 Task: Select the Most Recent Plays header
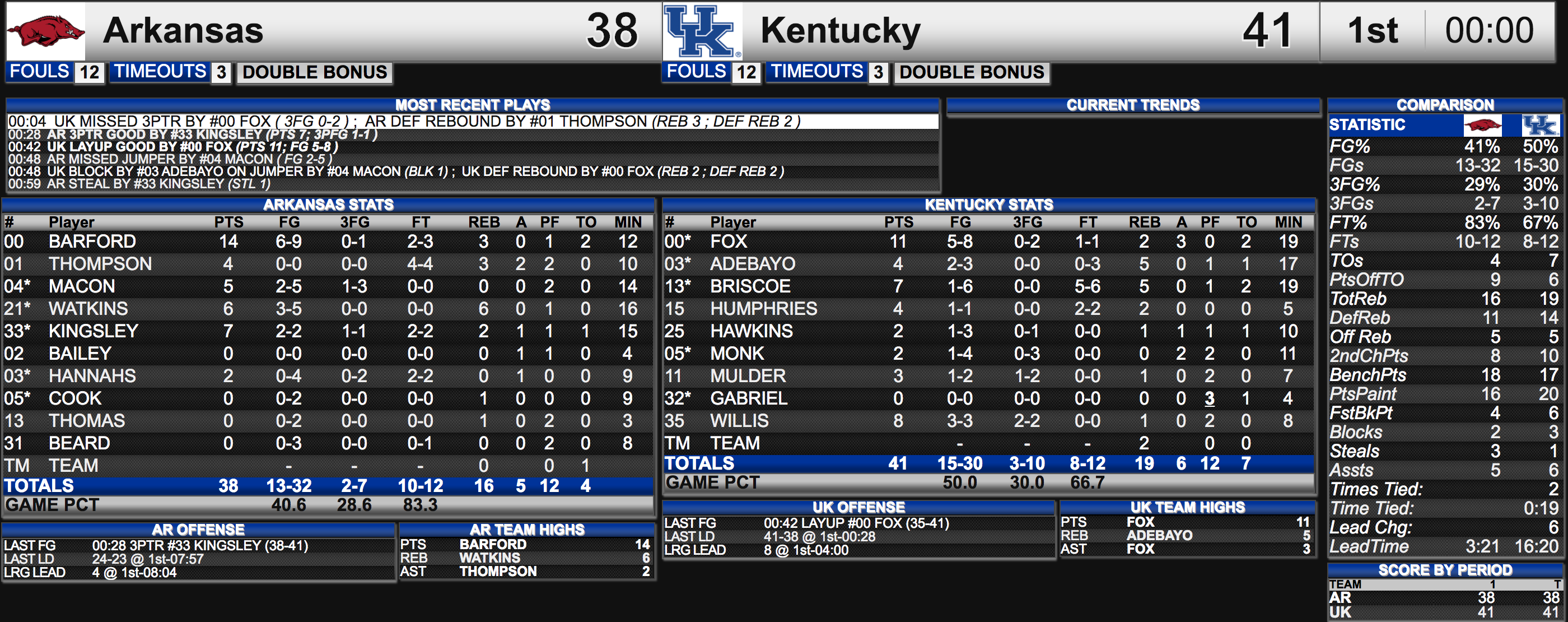click(472, 105)
